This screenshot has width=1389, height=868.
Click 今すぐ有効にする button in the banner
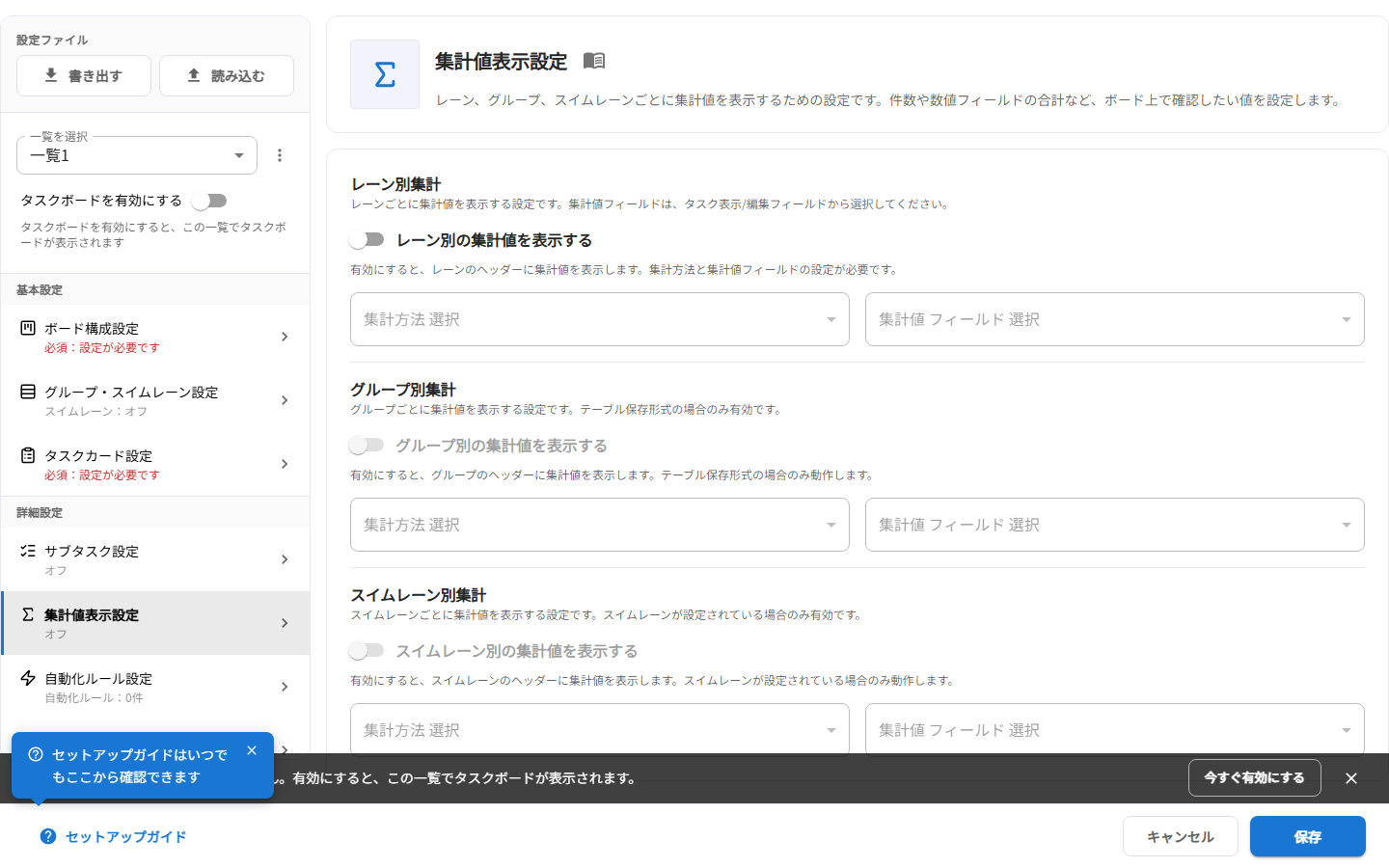pyautogui.click(x=1254, y=777)
